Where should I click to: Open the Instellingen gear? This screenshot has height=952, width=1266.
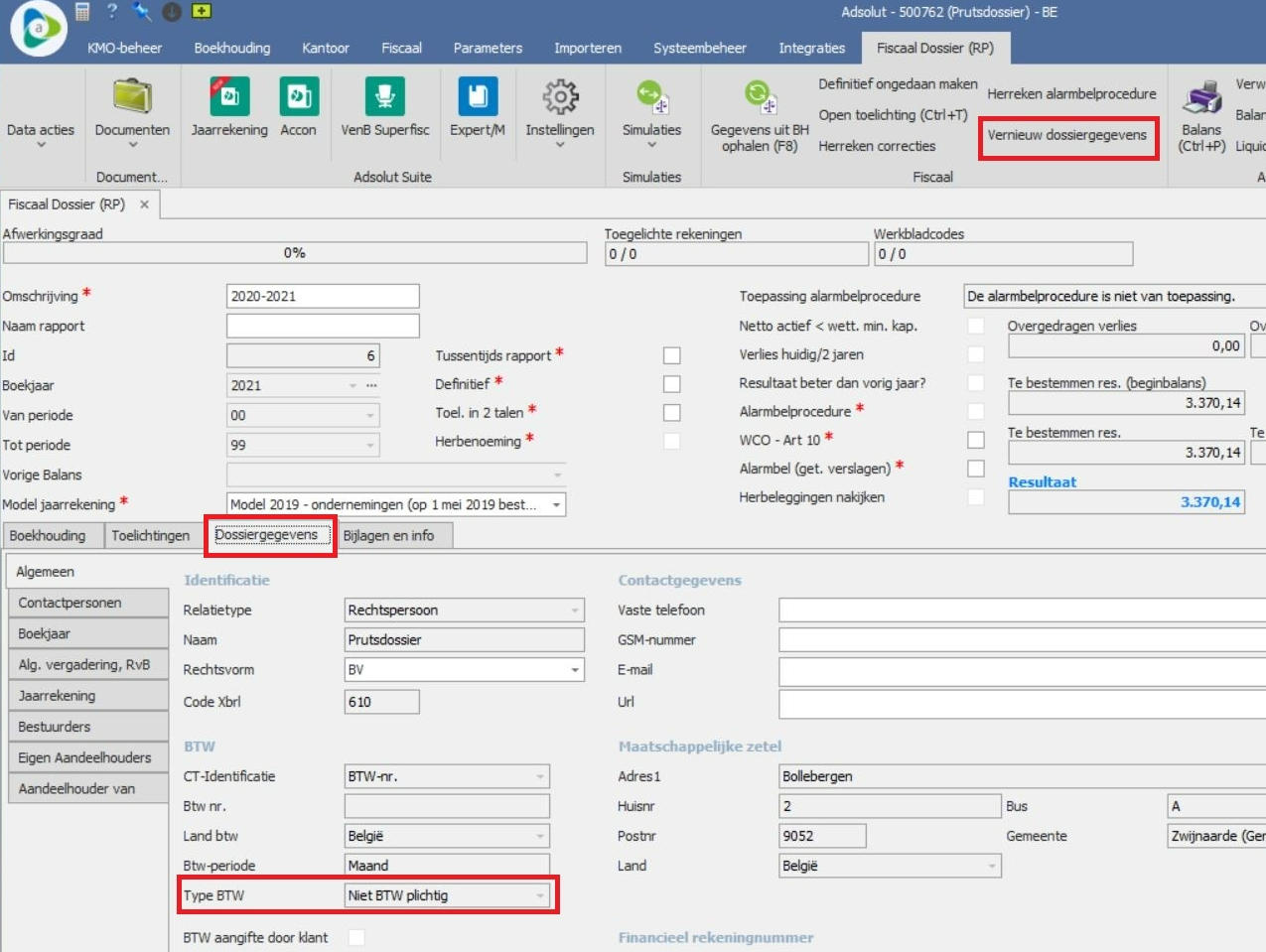tap(560, 113)
